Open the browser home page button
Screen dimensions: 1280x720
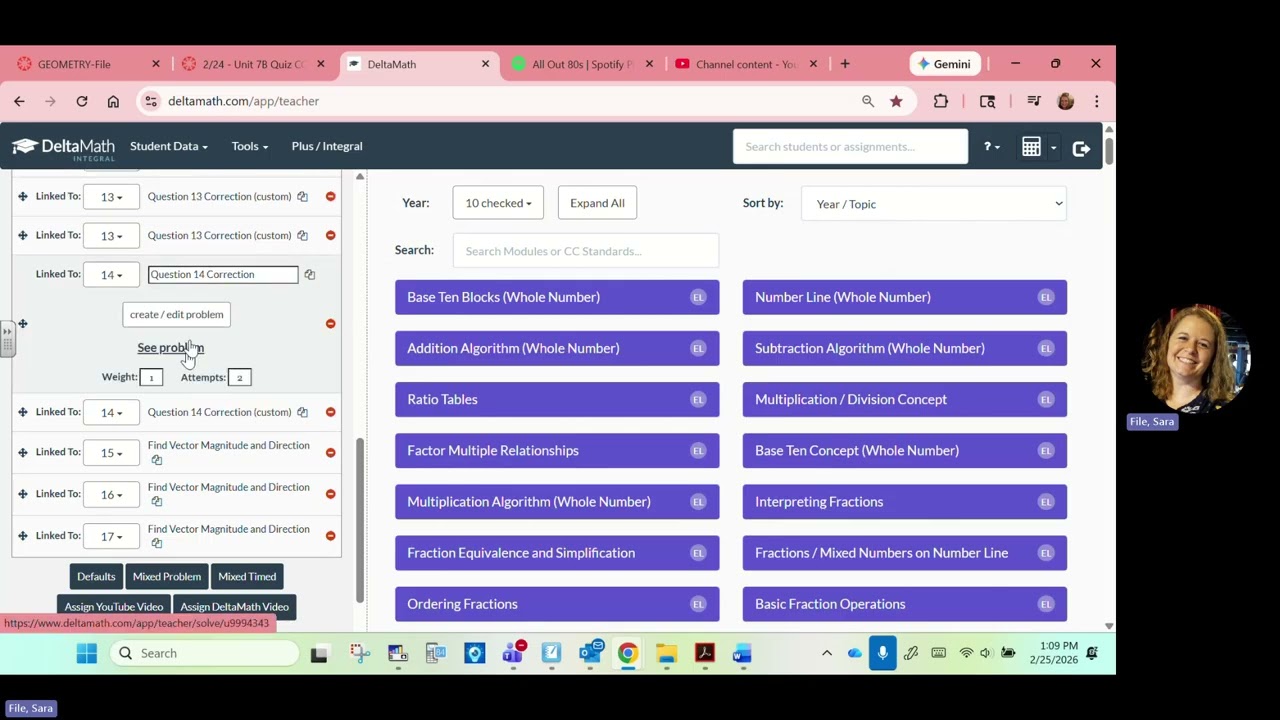point(113,101)
